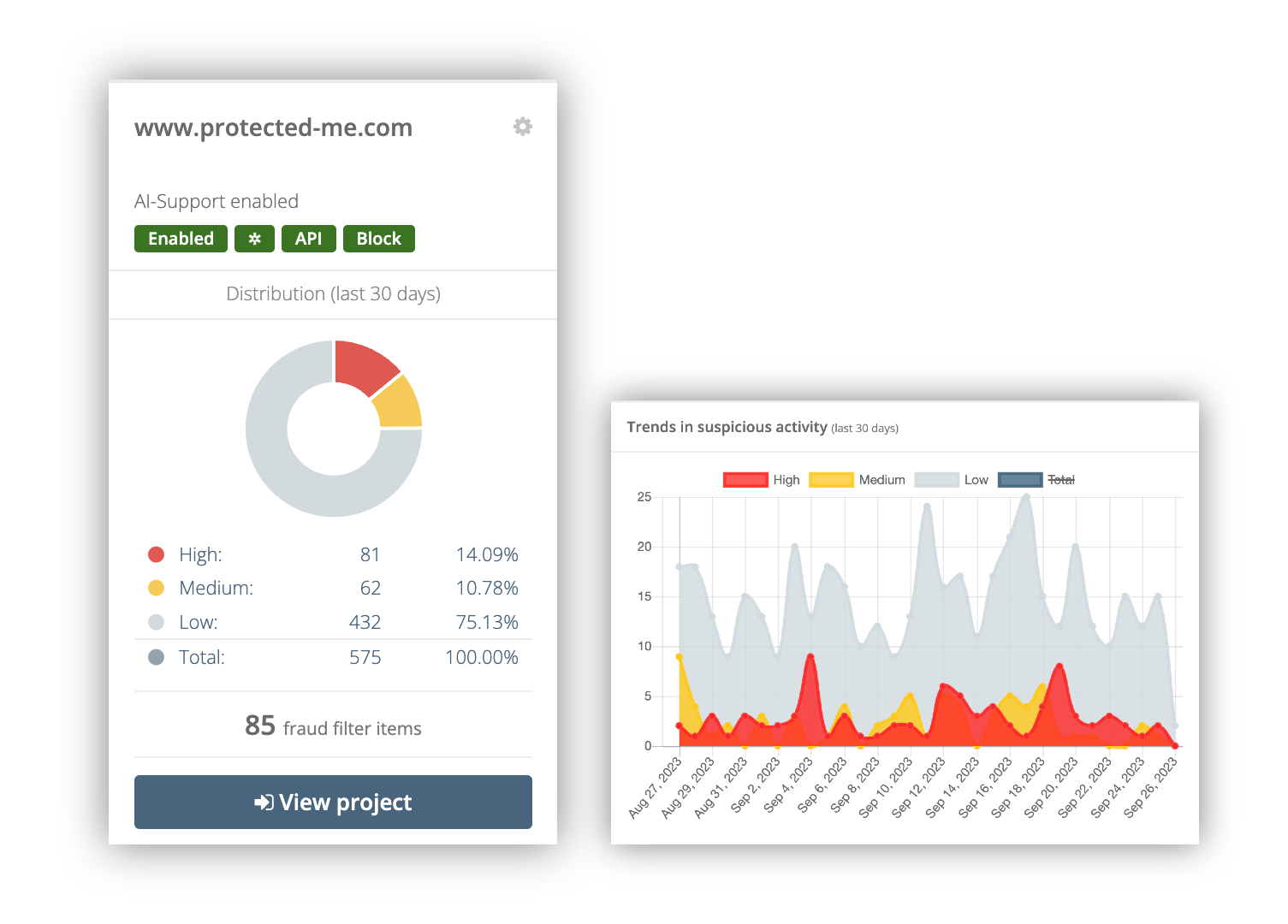Click the 14.09% High percentage
This screenshot has height=924, width=1288.
(487, 554)
